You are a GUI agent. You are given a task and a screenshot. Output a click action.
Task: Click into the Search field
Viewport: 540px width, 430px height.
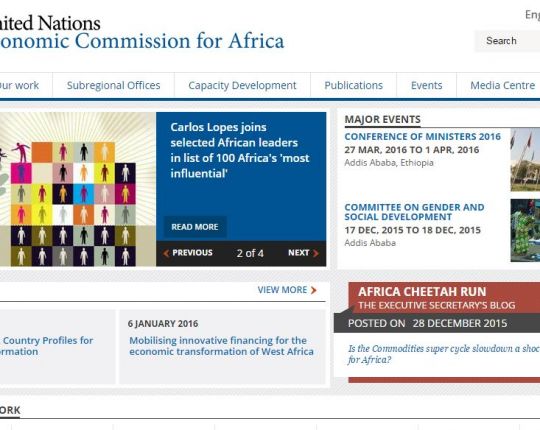point(507,41)
